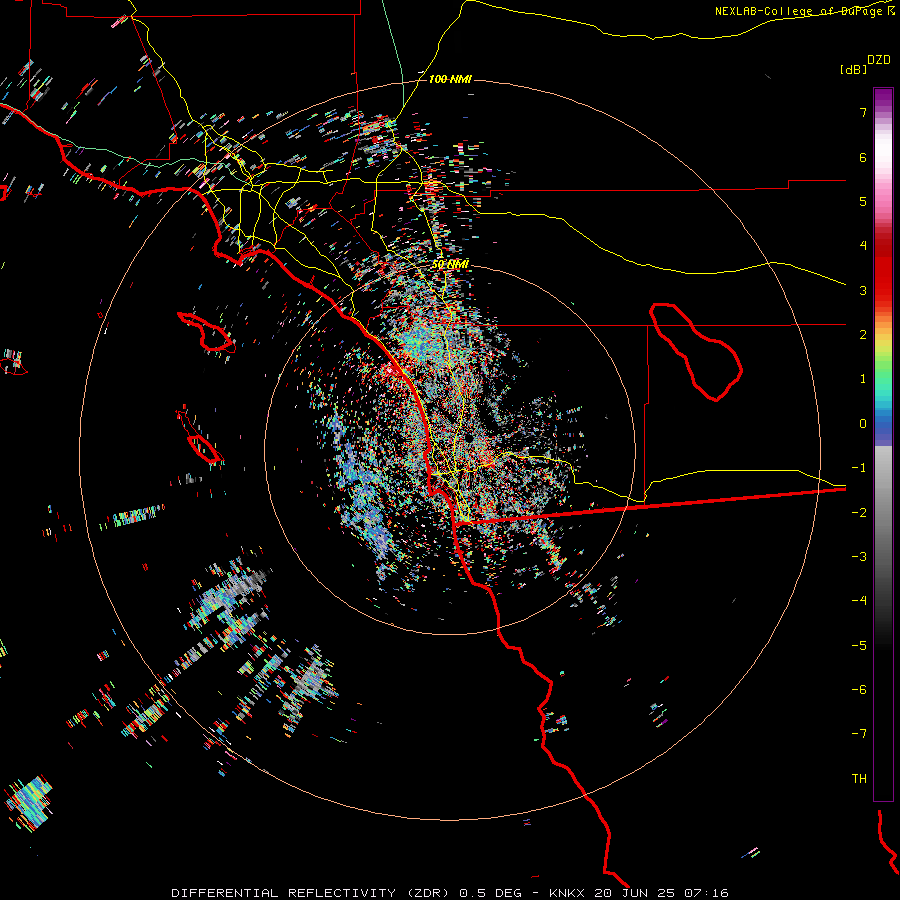Viewport: 900px width, 900px height.
Task: Click the positive 2 scale value
Action: click(x=863, y=335)
